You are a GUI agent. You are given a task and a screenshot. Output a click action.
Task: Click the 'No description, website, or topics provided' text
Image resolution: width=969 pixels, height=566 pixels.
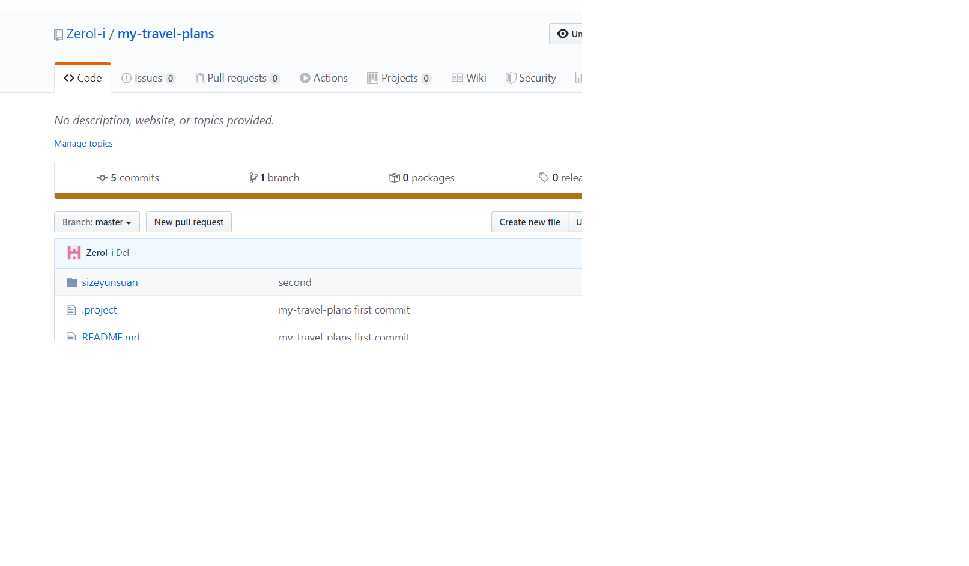coord(164,120)
